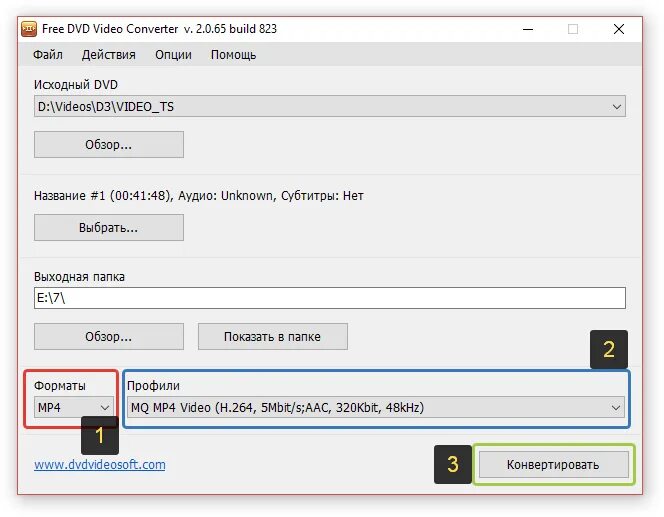Open the Помощь menu
Screen dimensions: 664x517
[x=233, y=55]
